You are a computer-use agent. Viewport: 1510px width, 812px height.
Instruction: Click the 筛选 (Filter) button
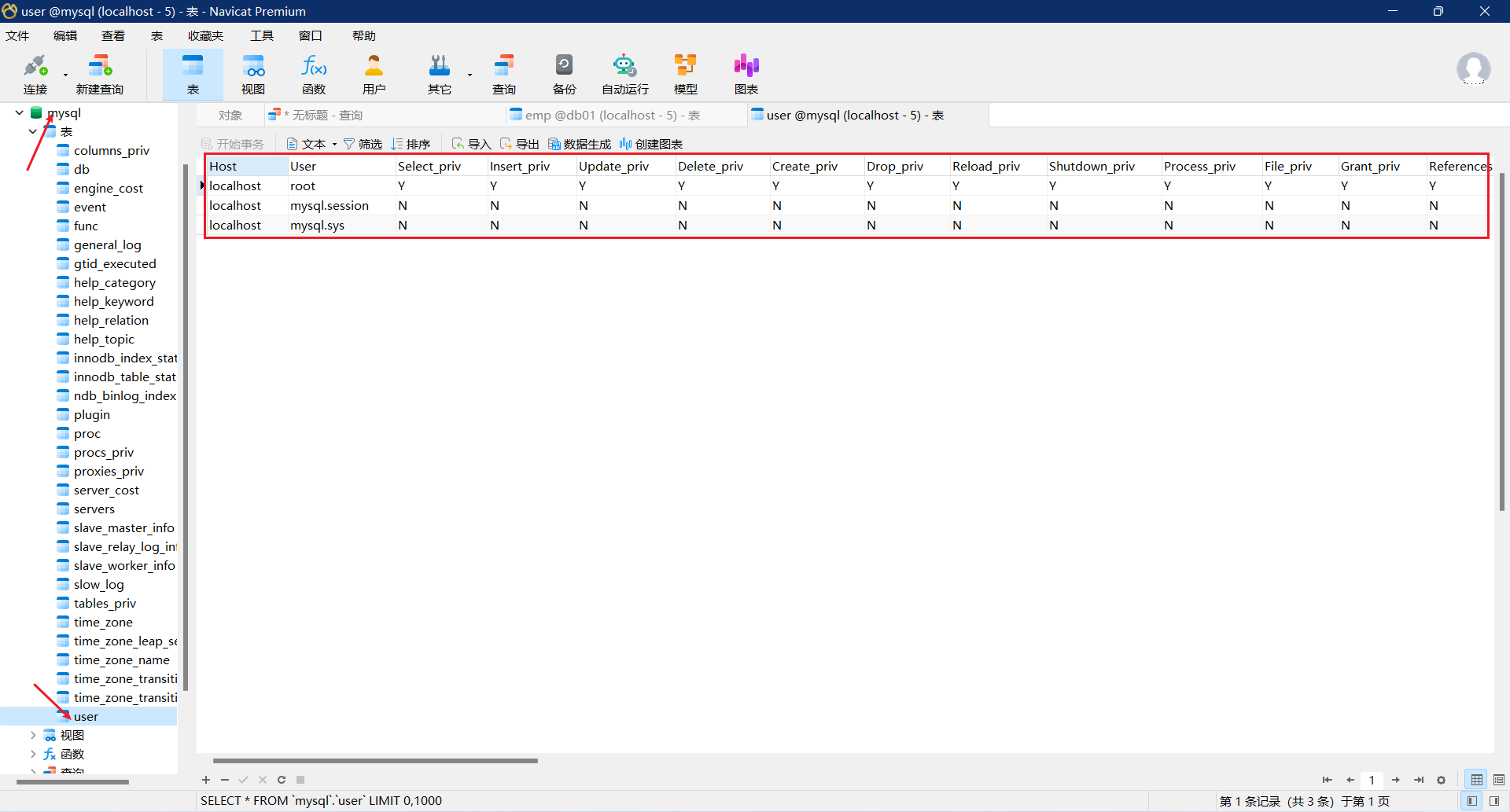pyautogui.click(x=363, y=144)
